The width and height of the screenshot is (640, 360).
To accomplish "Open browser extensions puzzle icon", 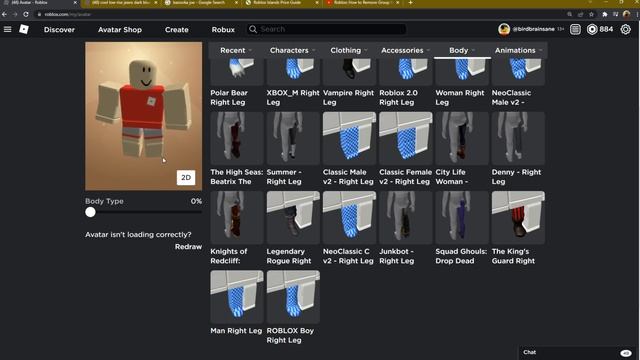I will tap(605, 14).
